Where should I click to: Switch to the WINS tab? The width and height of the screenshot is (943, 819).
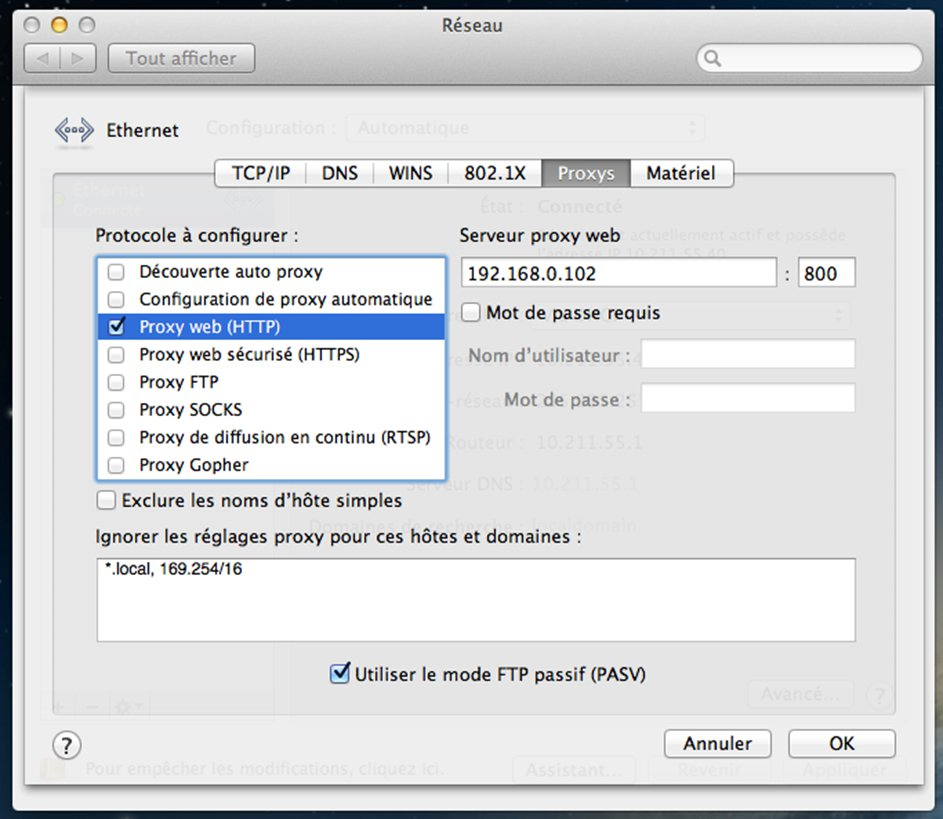[x=411, y=173]
